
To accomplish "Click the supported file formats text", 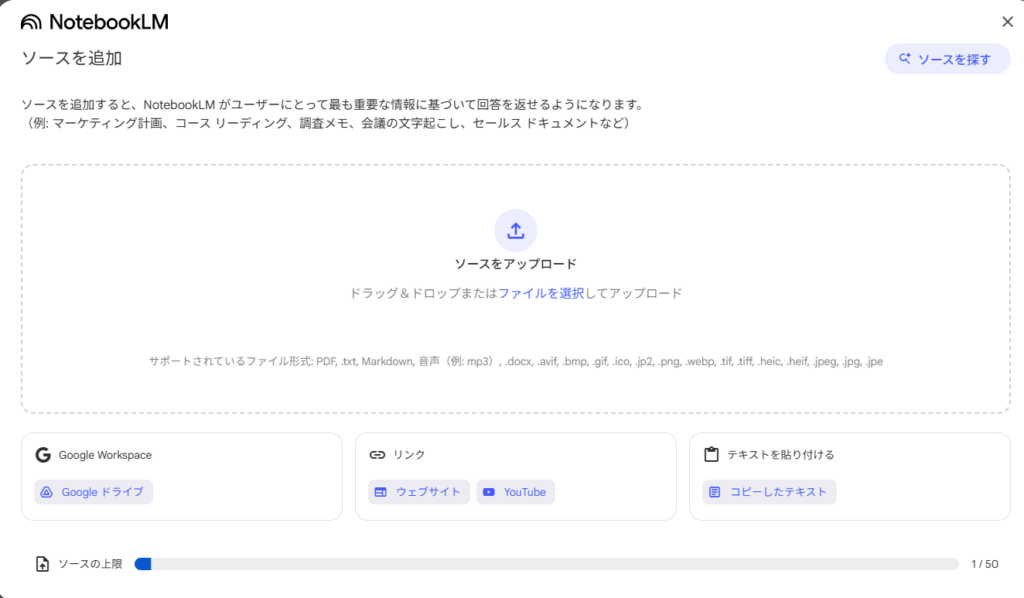I will pos(515,361).
